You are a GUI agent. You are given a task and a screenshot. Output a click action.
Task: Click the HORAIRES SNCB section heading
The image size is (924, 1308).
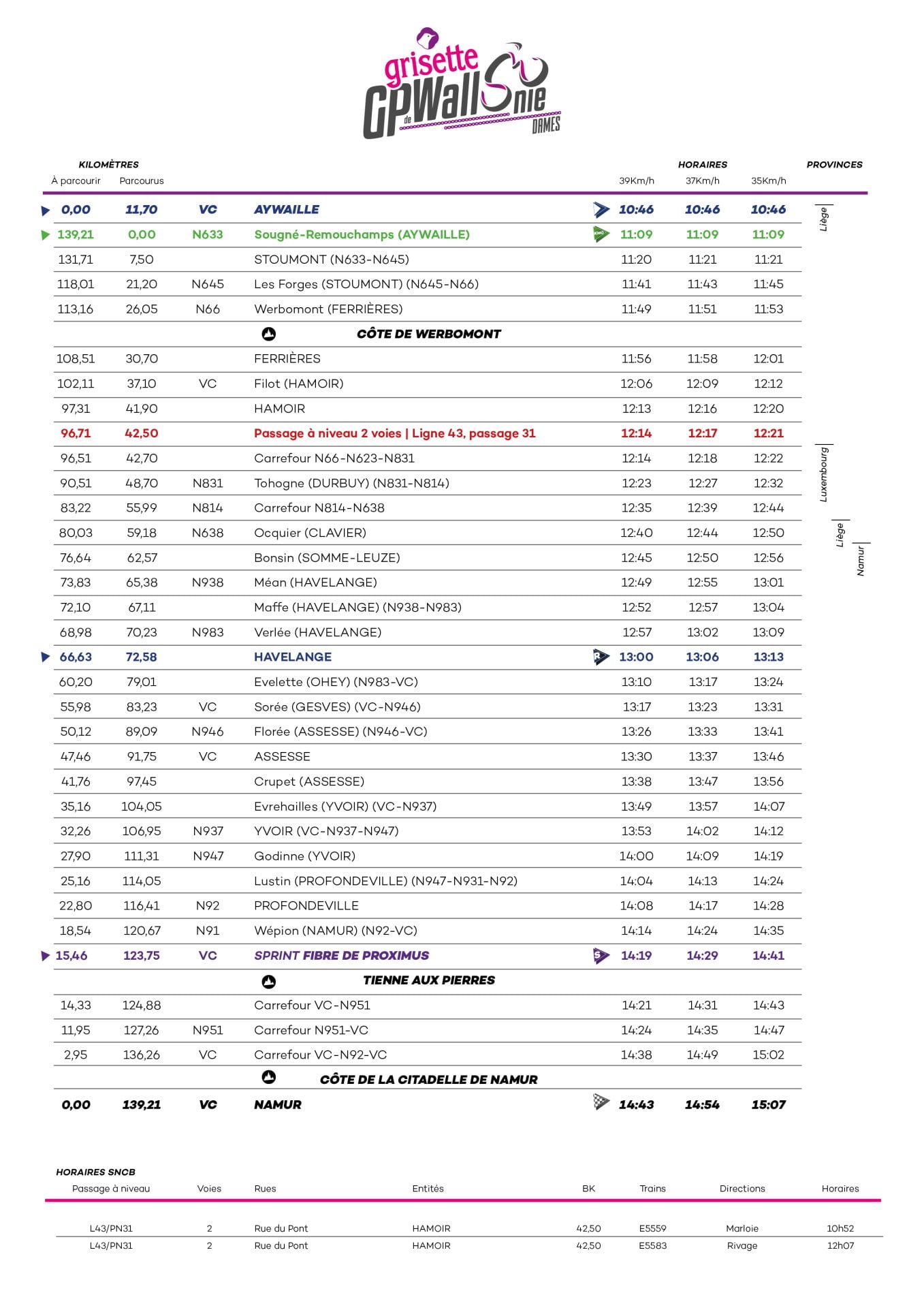pyautogui.click(x=95, y=1172)
